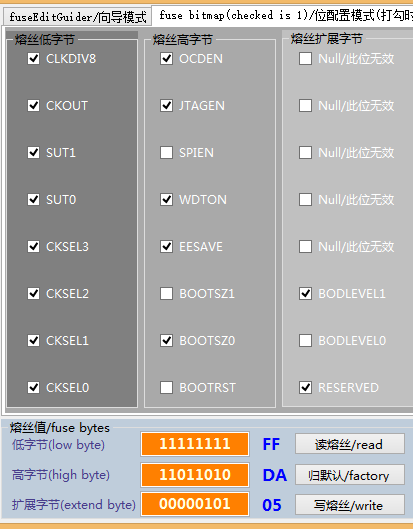Check the BODLEVEL0 checkbox
Screen dimensions: 413x529
pos(305,340)
